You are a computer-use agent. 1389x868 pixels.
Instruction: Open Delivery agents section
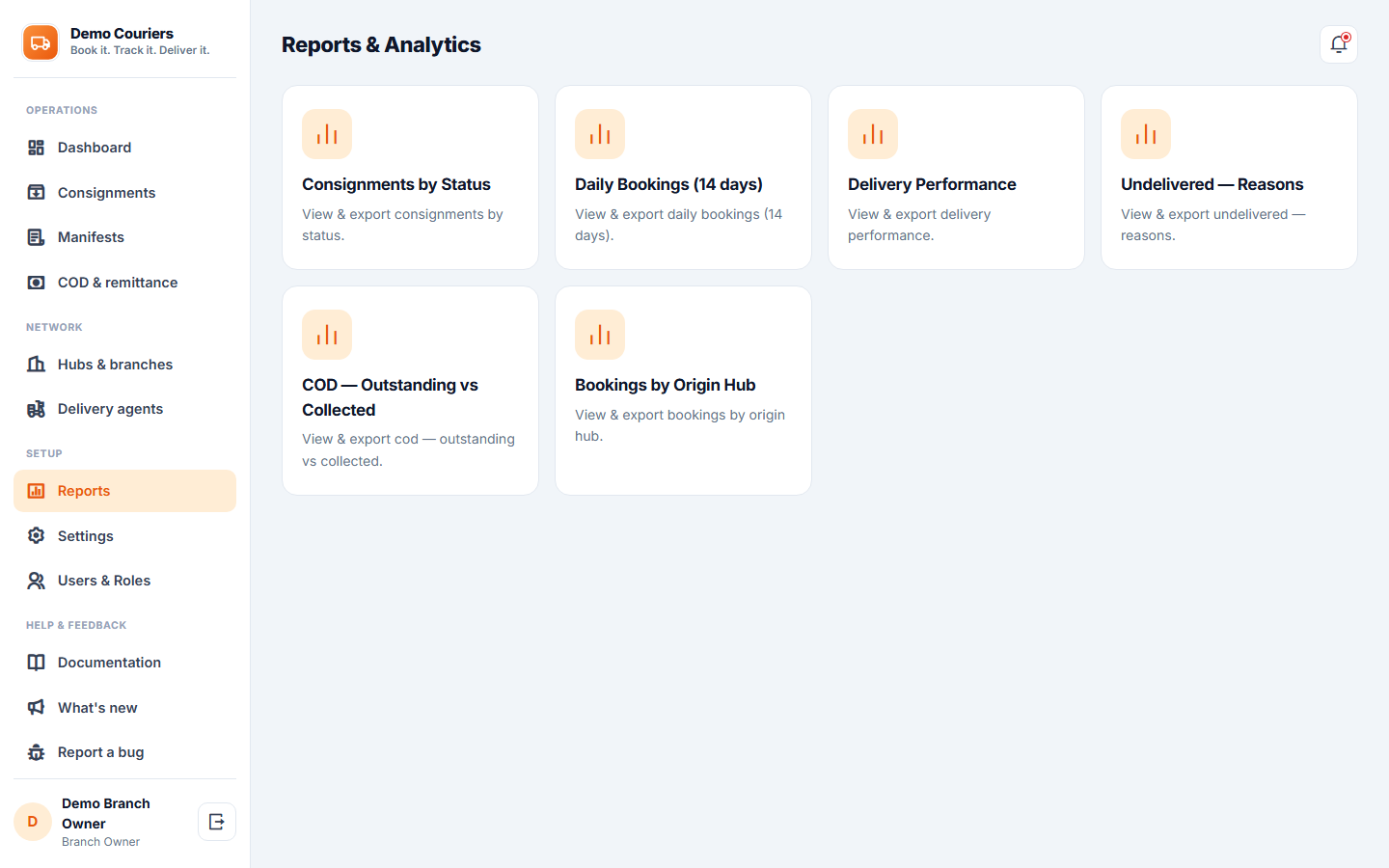[124, 409]
